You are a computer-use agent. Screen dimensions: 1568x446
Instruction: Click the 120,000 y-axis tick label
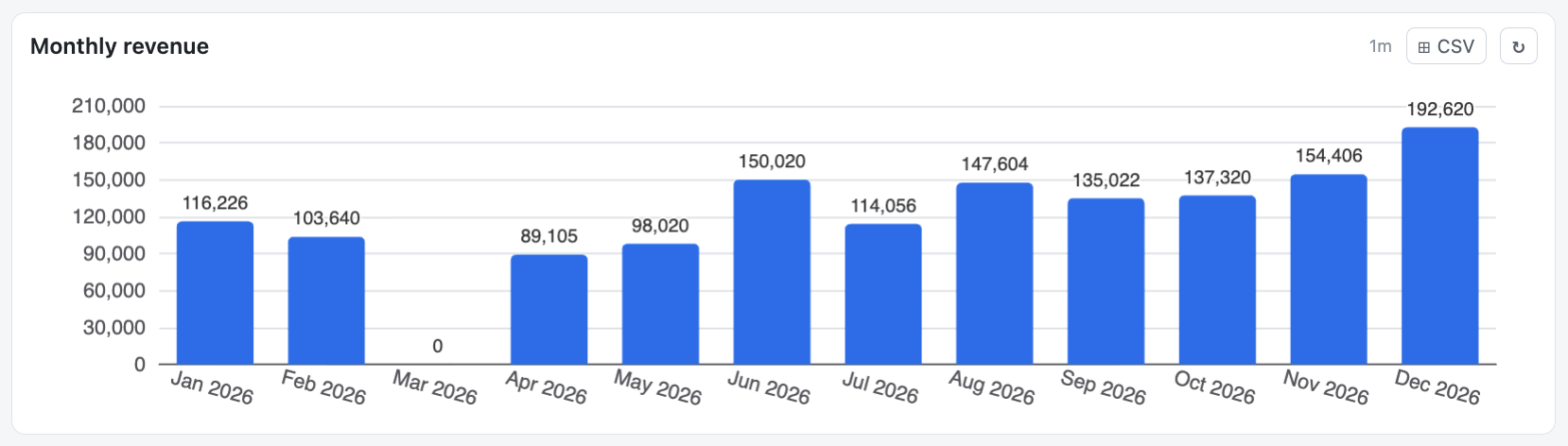click(x=109, y=216)
